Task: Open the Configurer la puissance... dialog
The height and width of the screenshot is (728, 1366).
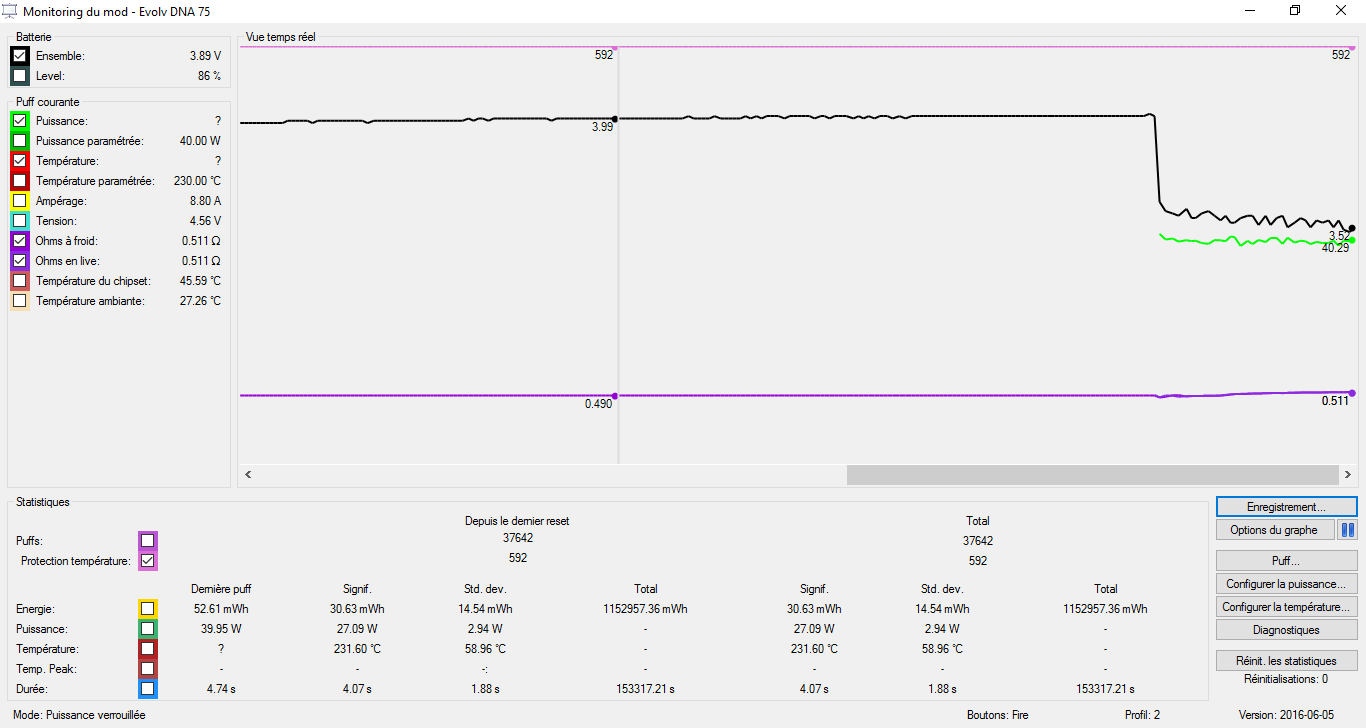Action: pyautogui.click(x=1286, y=583)
